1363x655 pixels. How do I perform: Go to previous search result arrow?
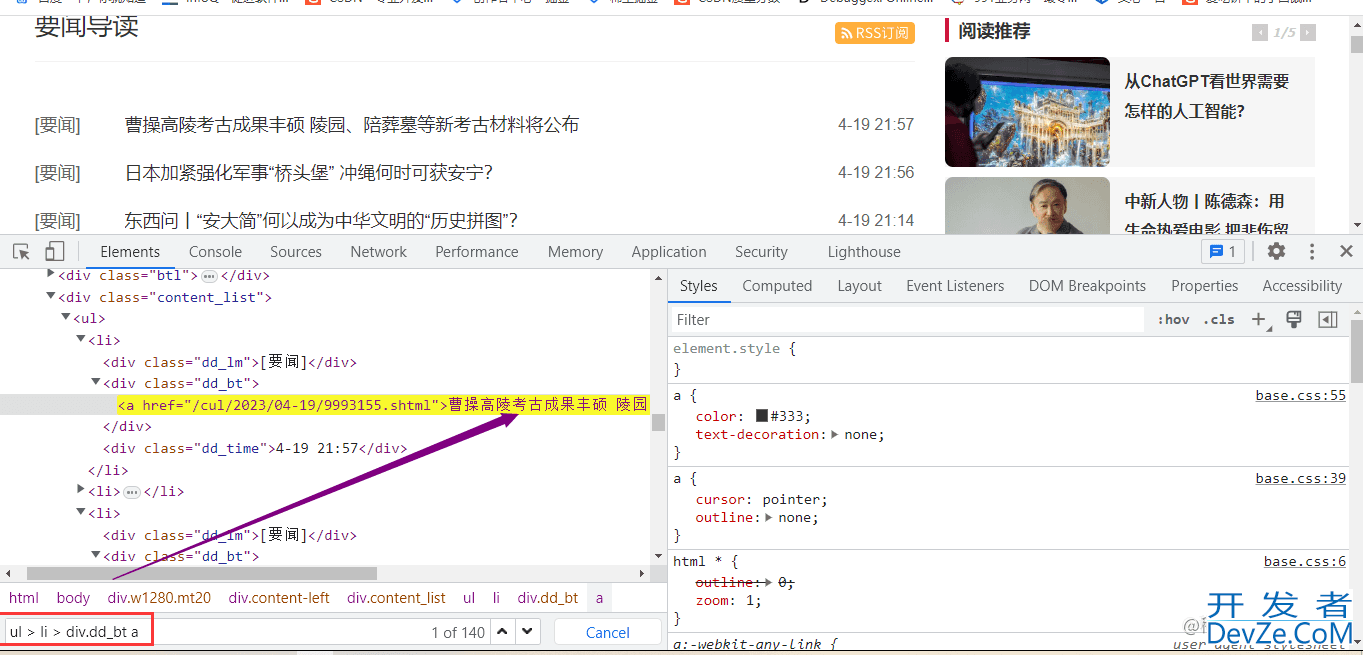[503, 632]
